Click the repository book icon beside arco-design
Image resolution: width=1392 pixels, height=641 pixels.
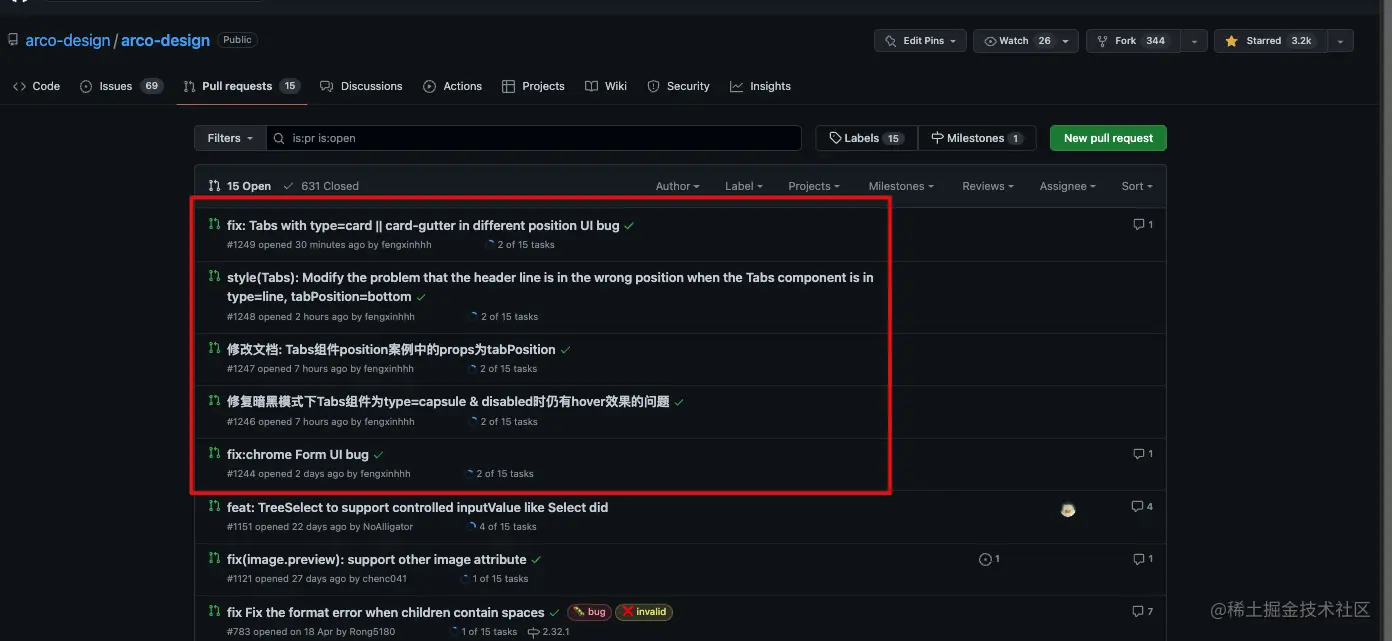[13, 40]
